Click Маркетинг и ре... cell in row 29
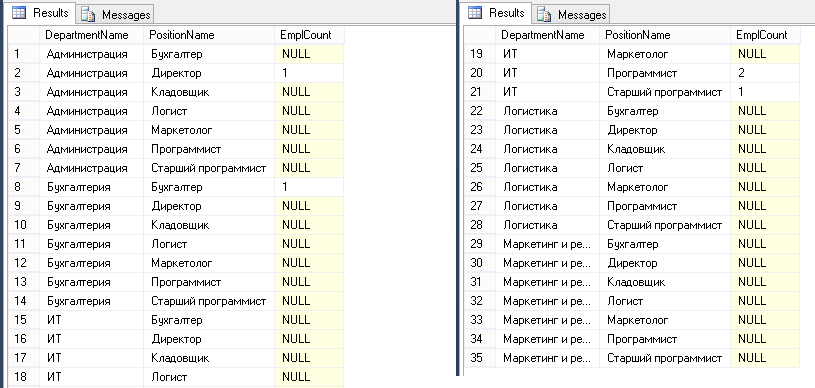815x388 pixels. (x=547, y=244)
